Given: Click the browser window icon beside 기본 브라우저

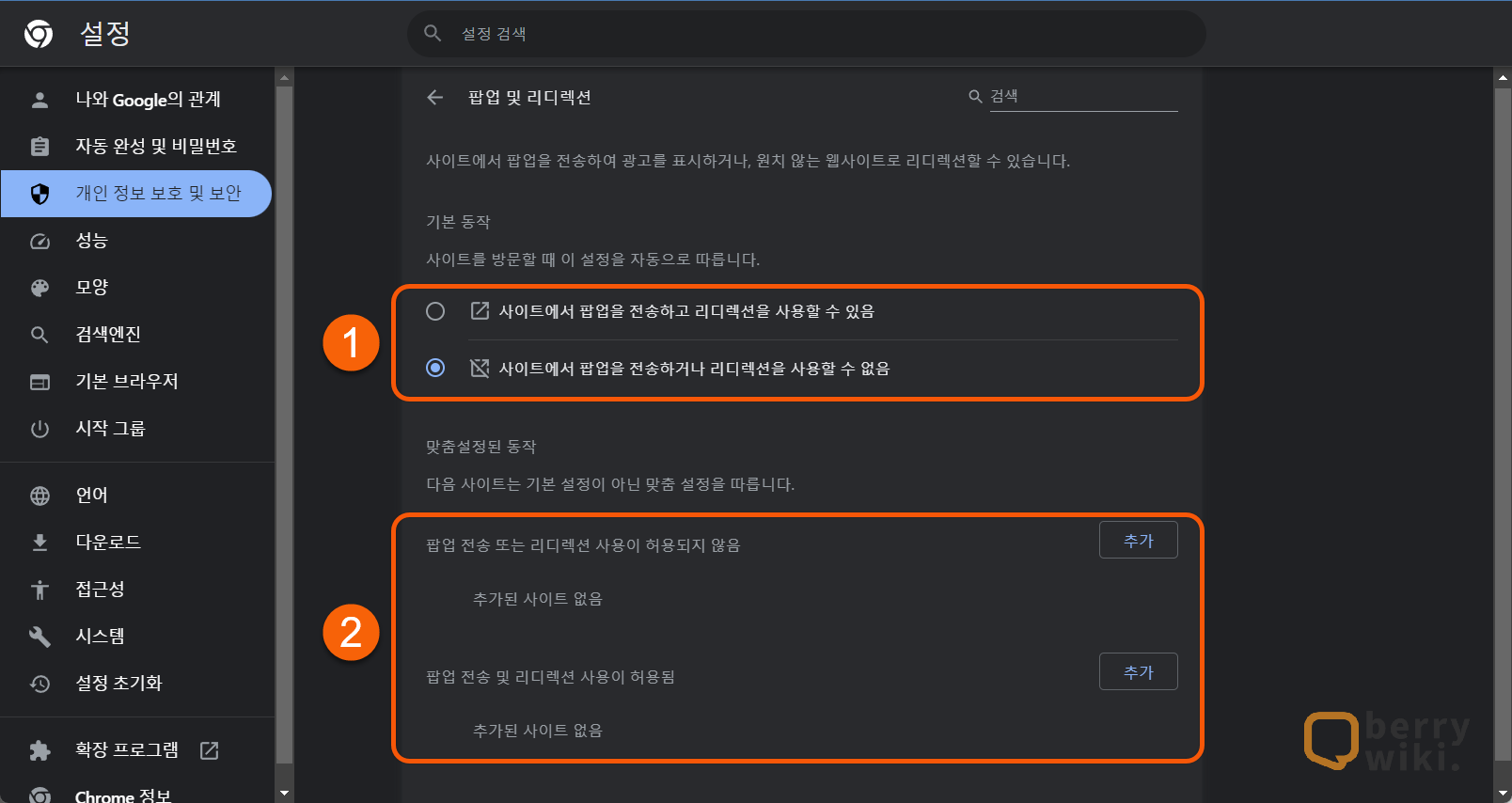Looking at the screenshot, I should (39, 382).
